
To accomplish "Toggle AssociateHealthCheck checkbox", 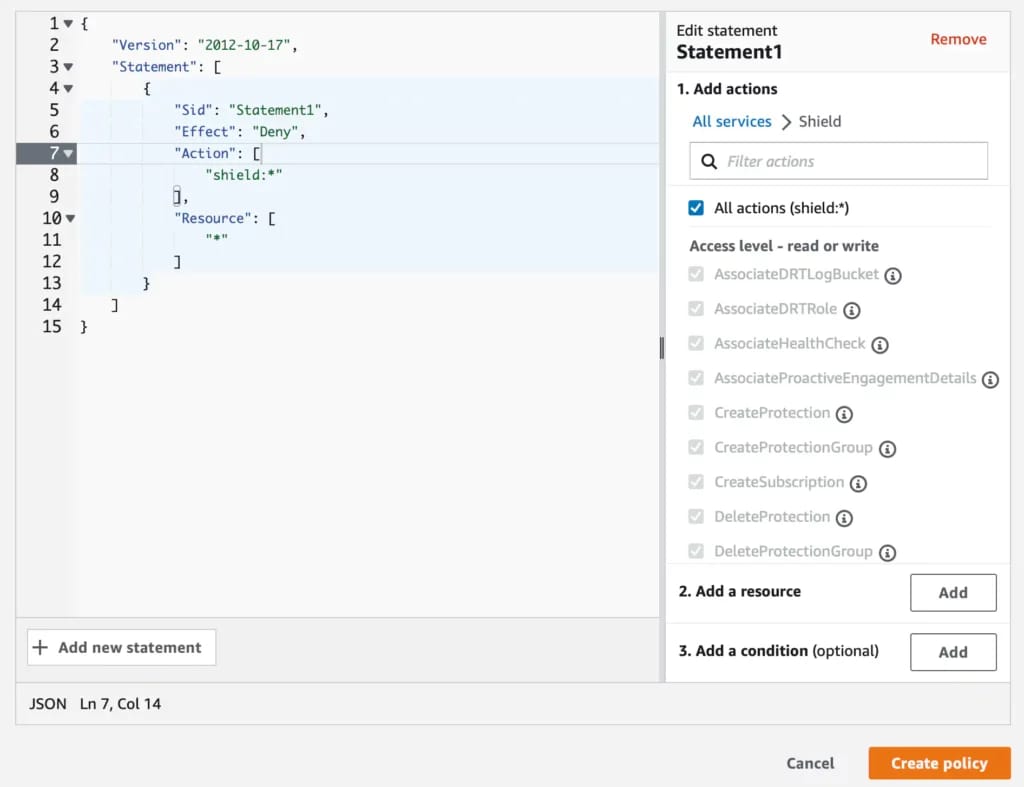I will (696, 344).
